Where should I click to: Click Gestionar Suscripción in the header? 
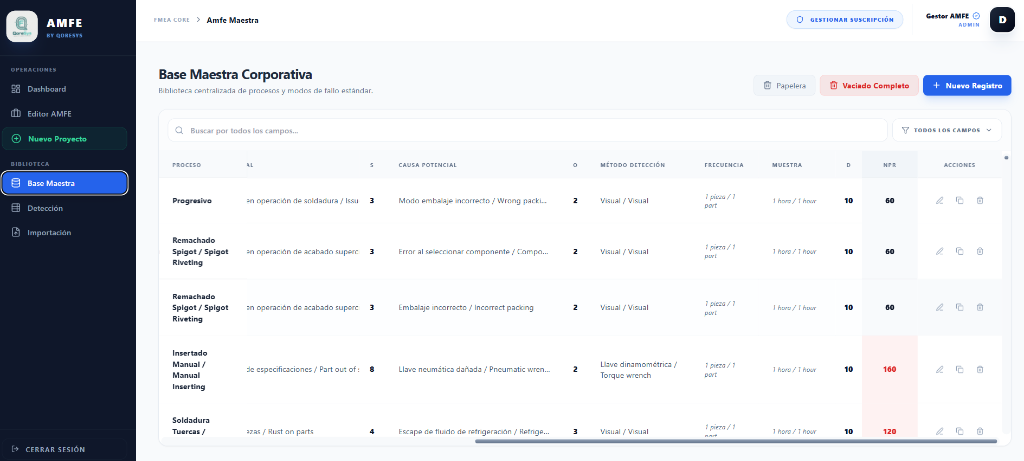click(844, 19)
